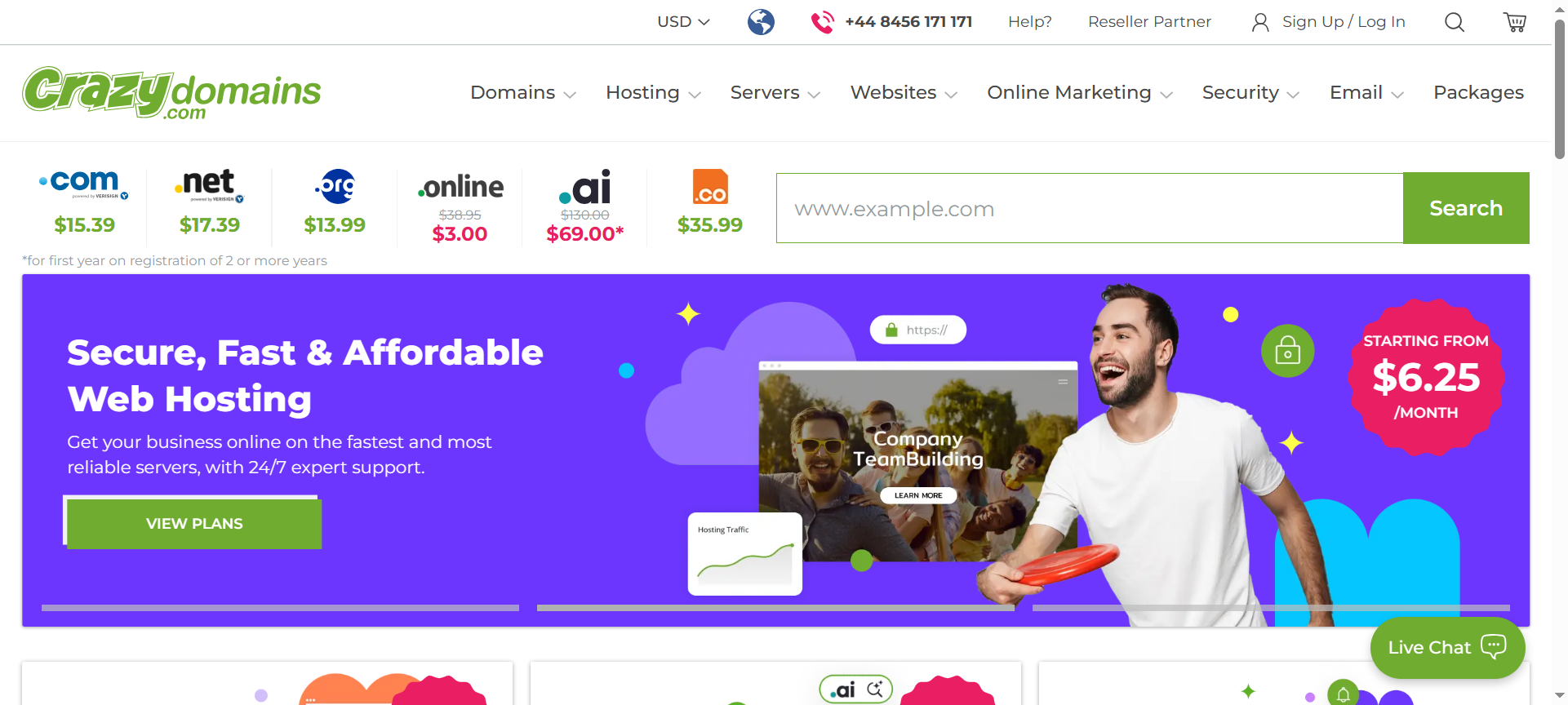Select the third banner carousel progress bar
1568x705 pixels.
click(x=1271, y=608)
